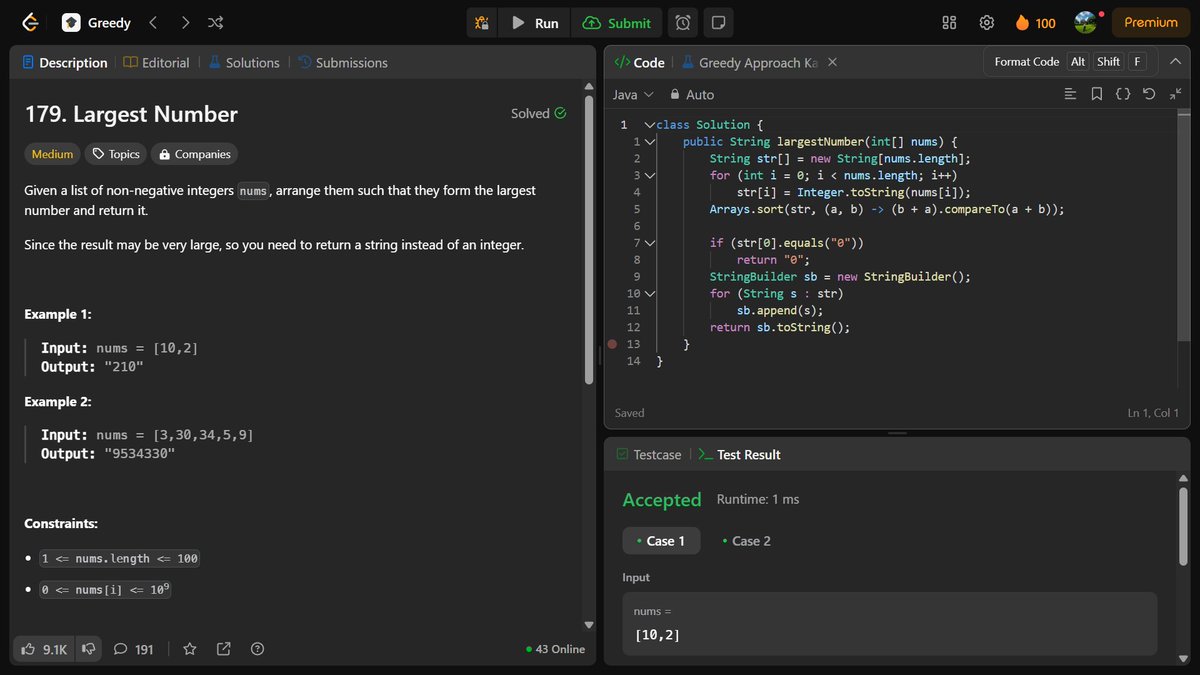Bookmark the current solution code
The height and width of the screenshot is (675, 1200).
(x=1097, y=94)
